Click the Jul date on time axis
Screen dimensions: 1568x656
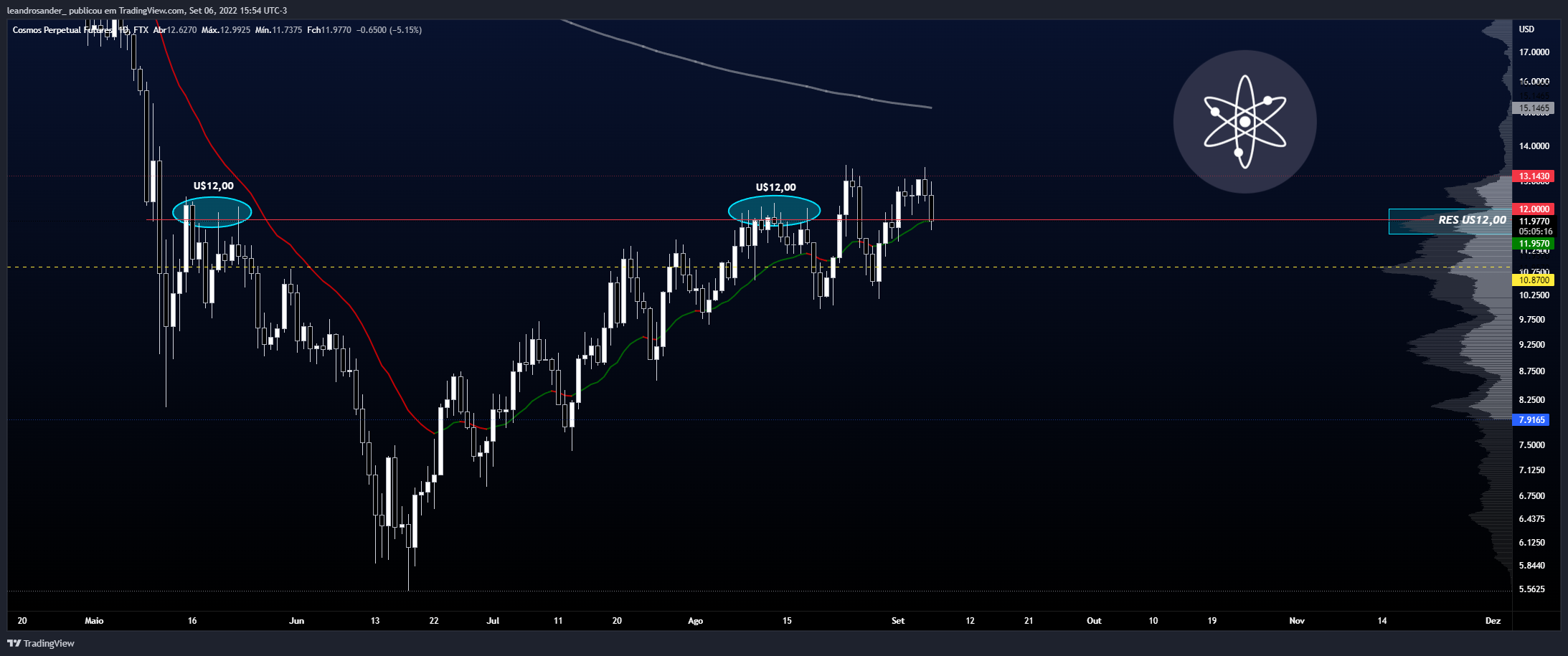pyautogui.click(x=493, y=621)
